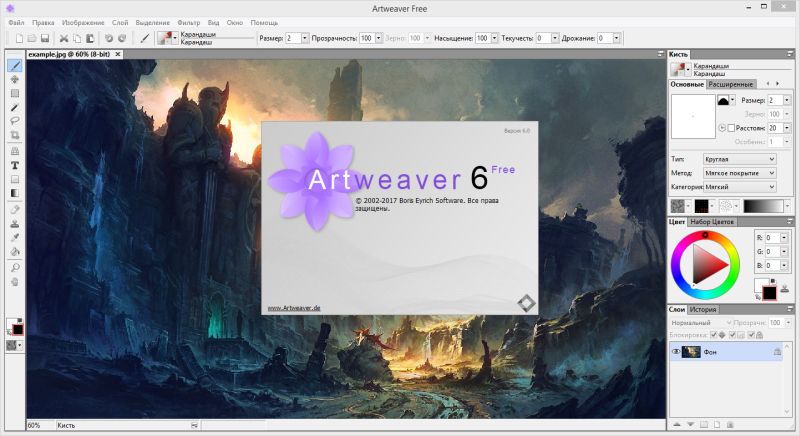This screenshot has width=800, height=436.
Task: Pick the Eraser tool
Action: click(x=15, y=210)
